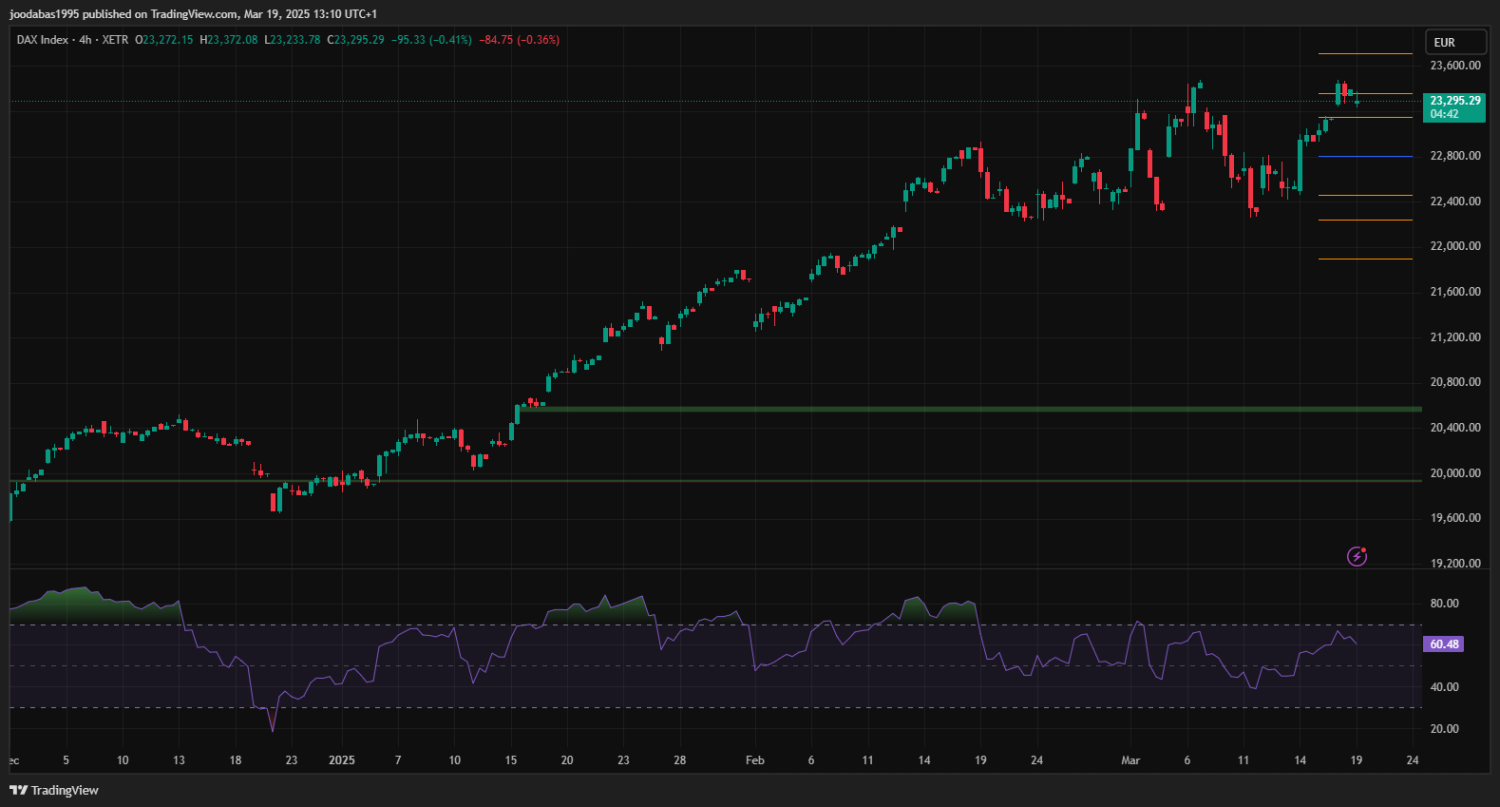Open the EUR currency selector
The height and width of the screenshot is (807, 1500).
pyautogui.click(x=1444, y=42)
